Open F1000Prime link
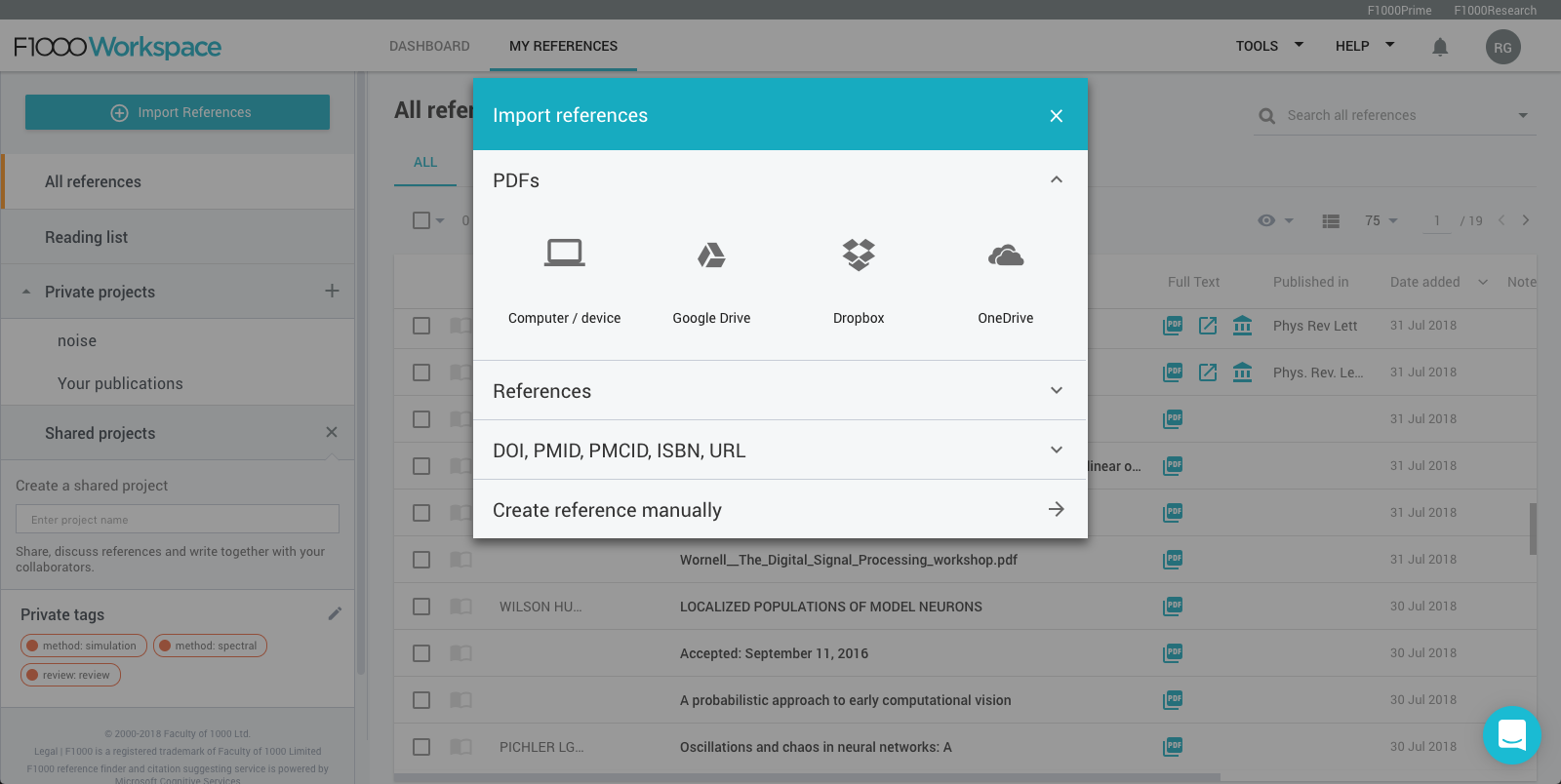The image size is (1561, 784). pos(1399,10)
